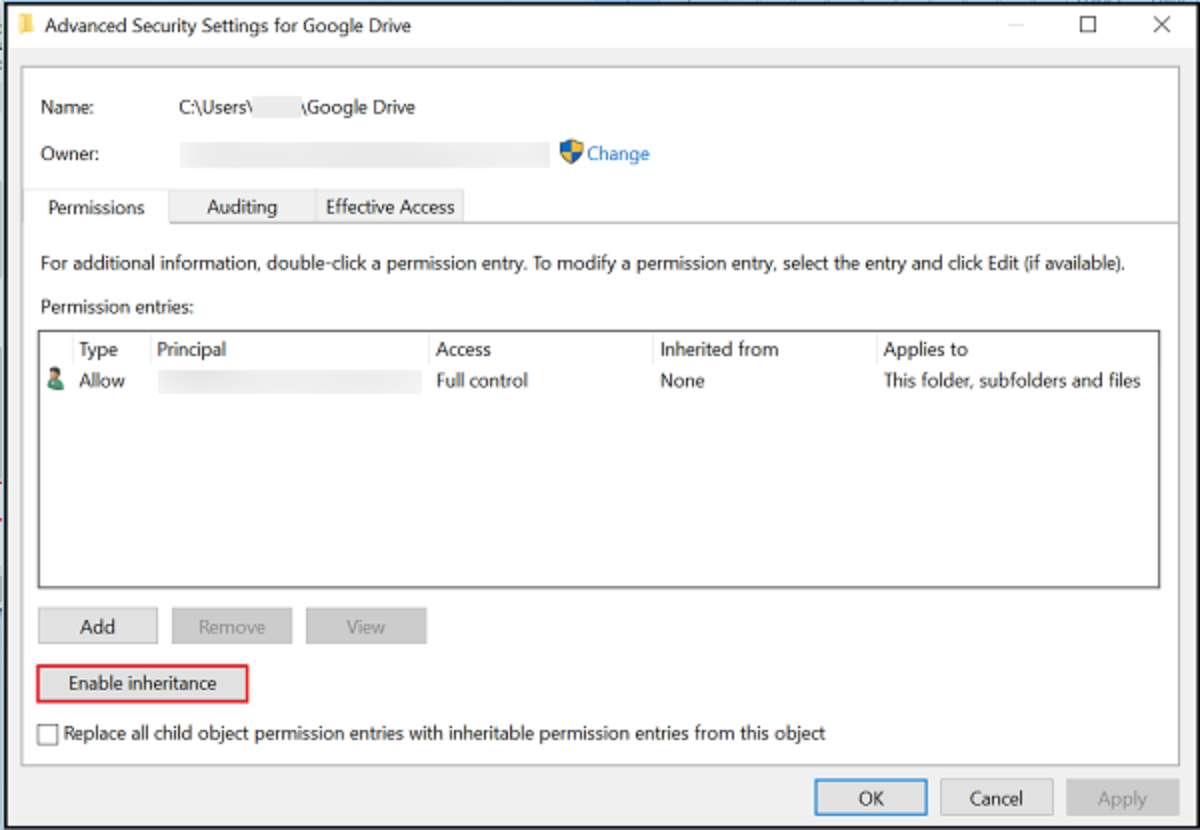Select the Allow text in permission entry
Viewport: 1200px width, 830px height.
click(x=102, y=380)
